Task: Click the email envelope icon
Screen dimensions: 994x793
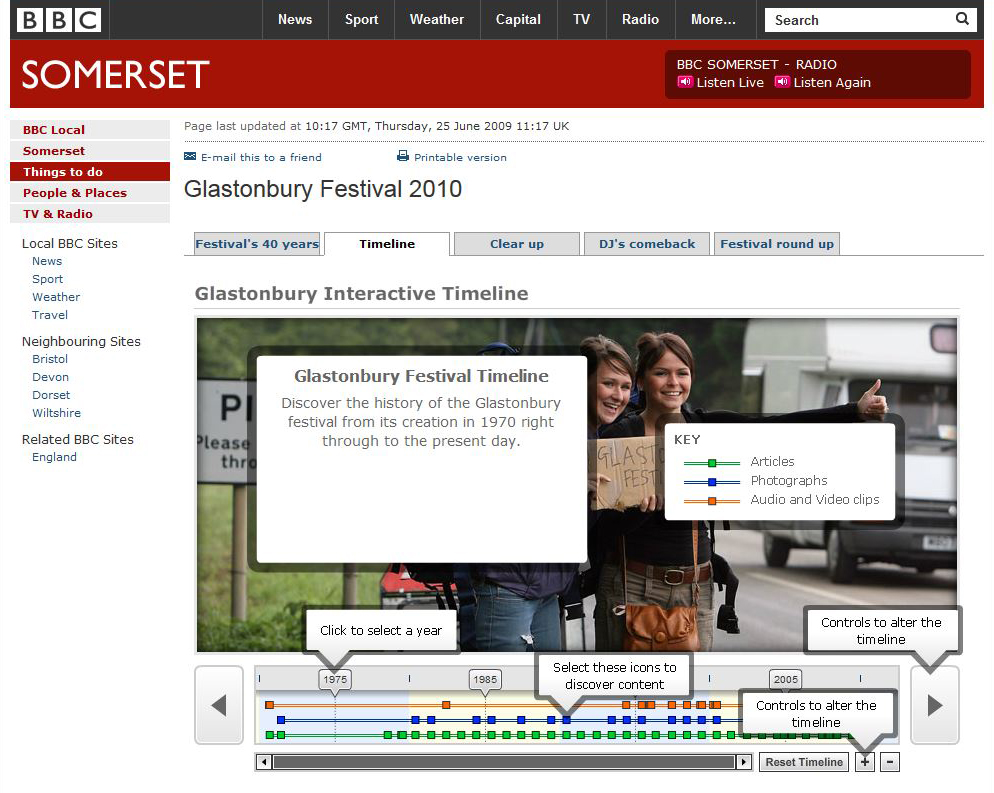Action: tap(190, 157)
